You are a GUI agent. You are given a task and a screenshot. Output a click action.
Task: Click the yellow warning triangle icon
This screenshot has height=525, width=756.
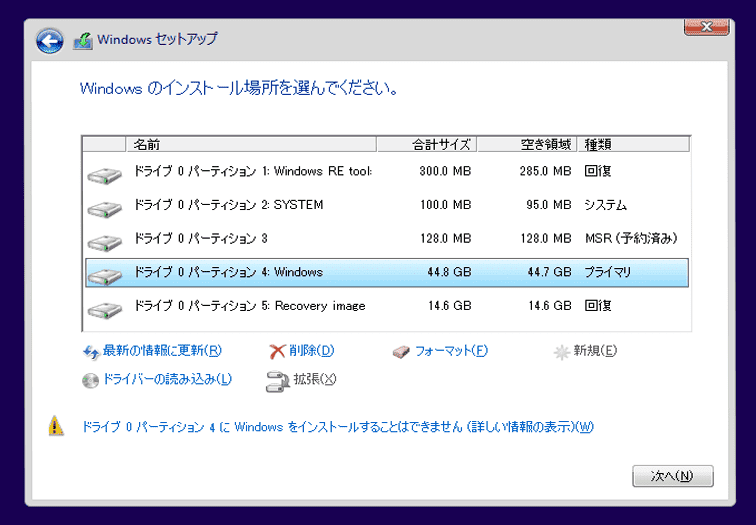coord(56,426)
